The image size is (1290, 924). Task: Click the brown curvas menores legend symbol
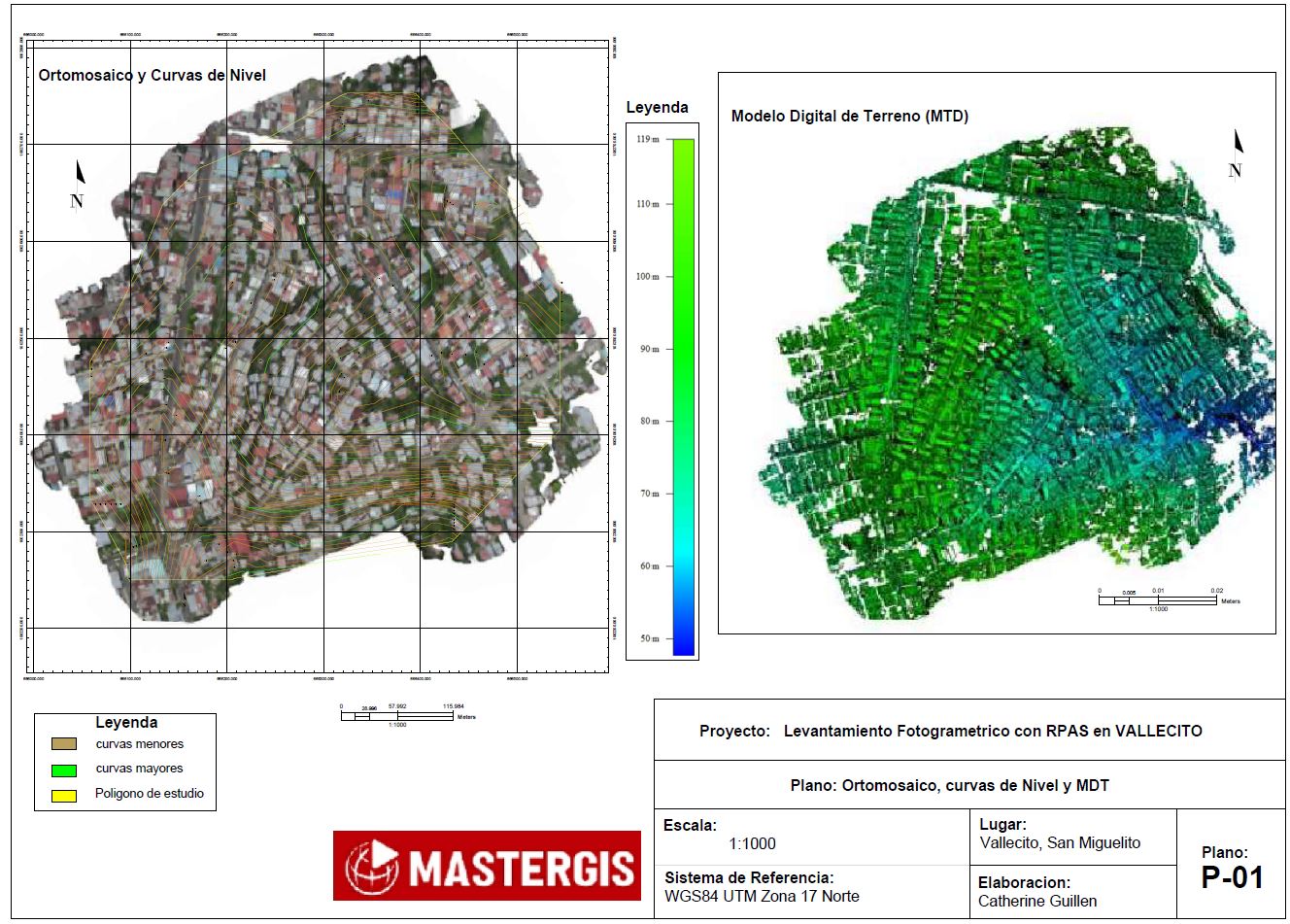tap(64, 744)
